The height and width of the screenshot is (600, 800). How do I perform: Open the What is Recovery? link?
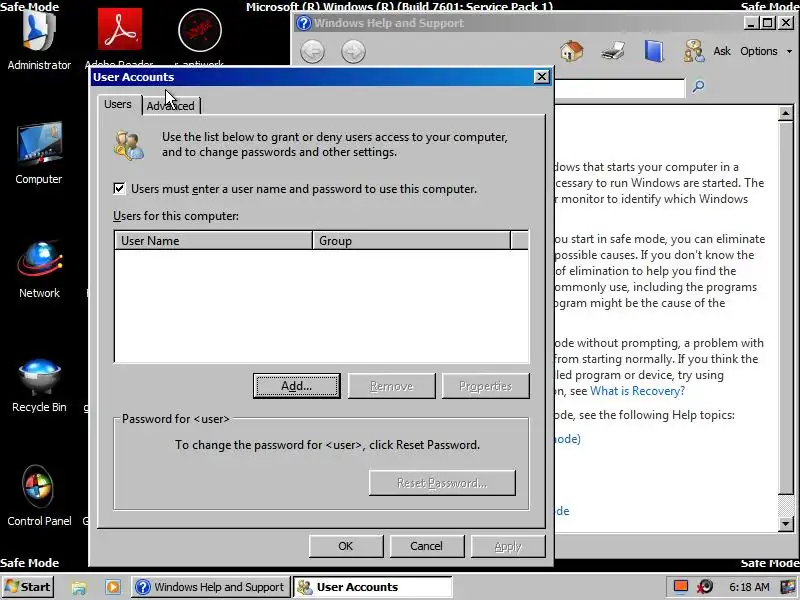coord(637,391)
